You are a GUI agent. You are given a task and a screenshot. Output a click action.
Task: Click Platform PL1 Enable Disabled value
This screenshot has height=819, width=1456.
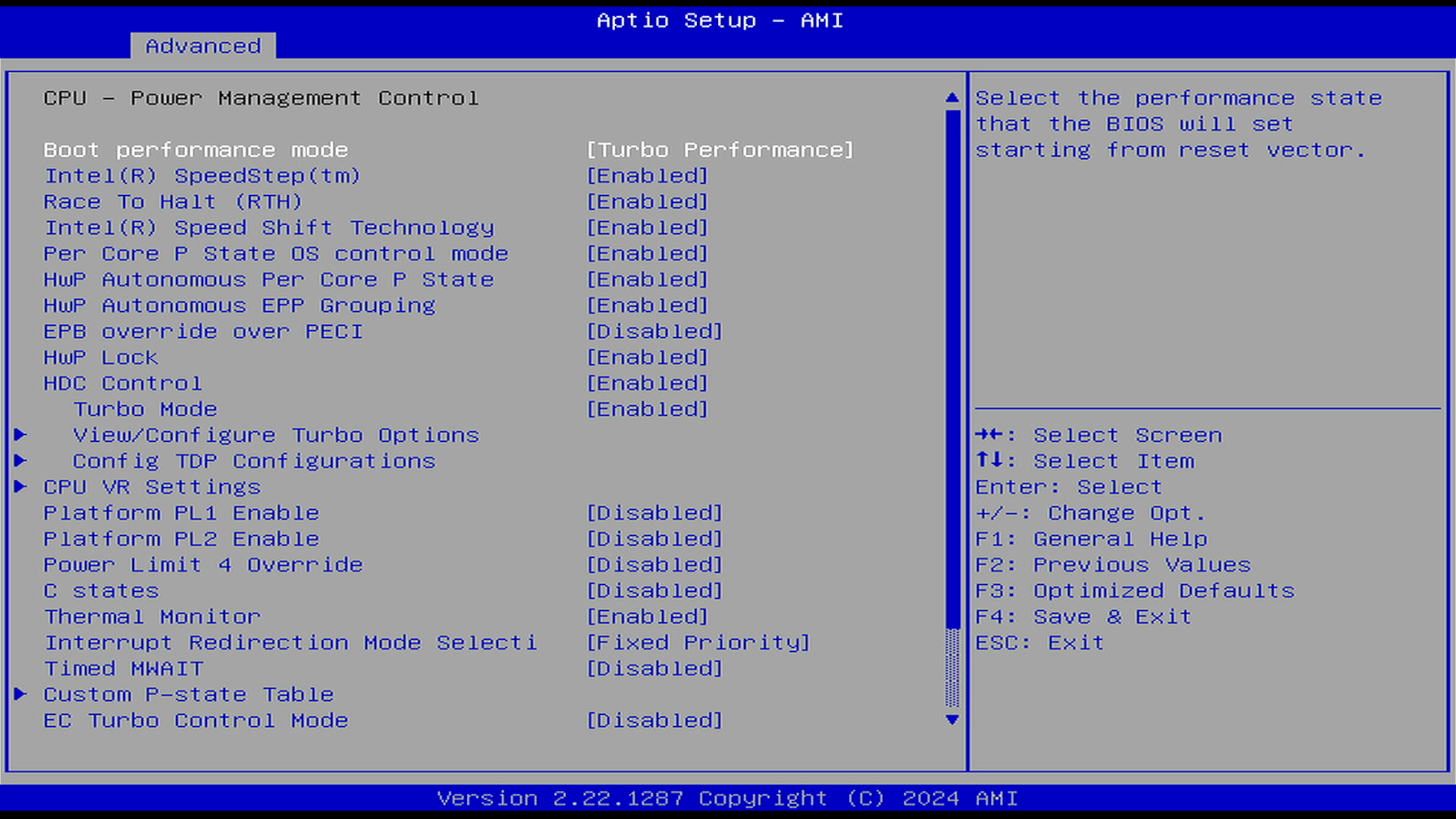point(654,513)
